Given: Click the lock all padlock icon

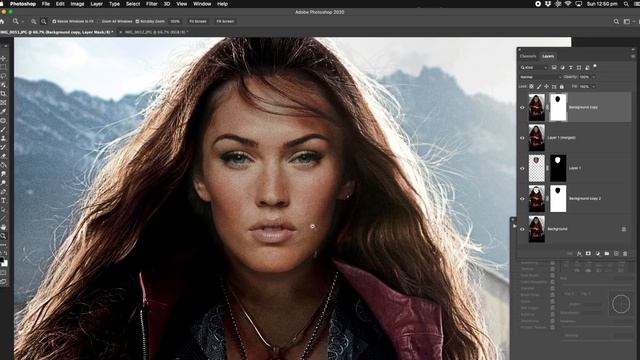Looking at the screenshot, I should [562, 87].
